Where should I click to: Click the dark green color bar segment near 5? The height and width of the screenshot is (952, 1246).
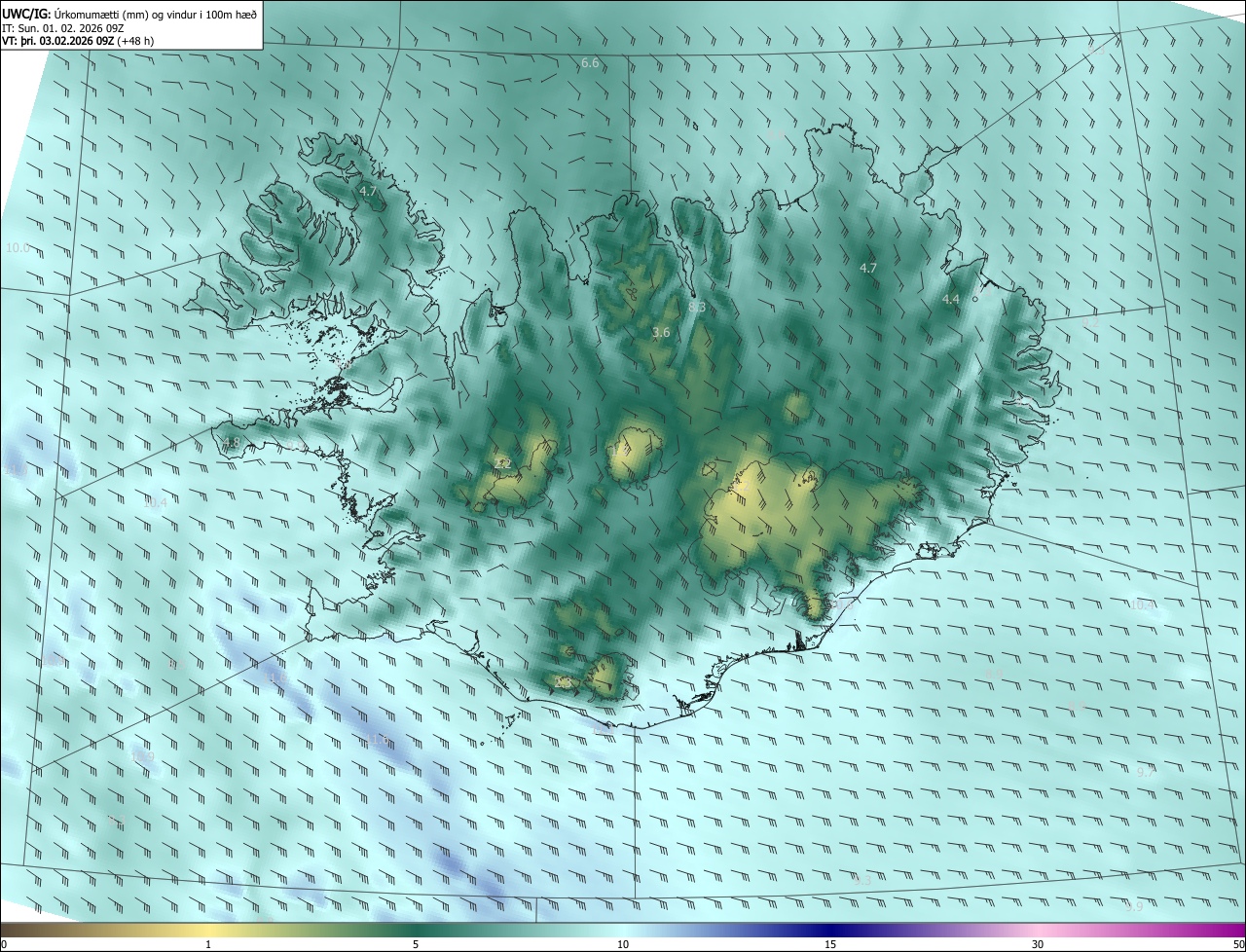pyautogui.click(x=416, y=931)
